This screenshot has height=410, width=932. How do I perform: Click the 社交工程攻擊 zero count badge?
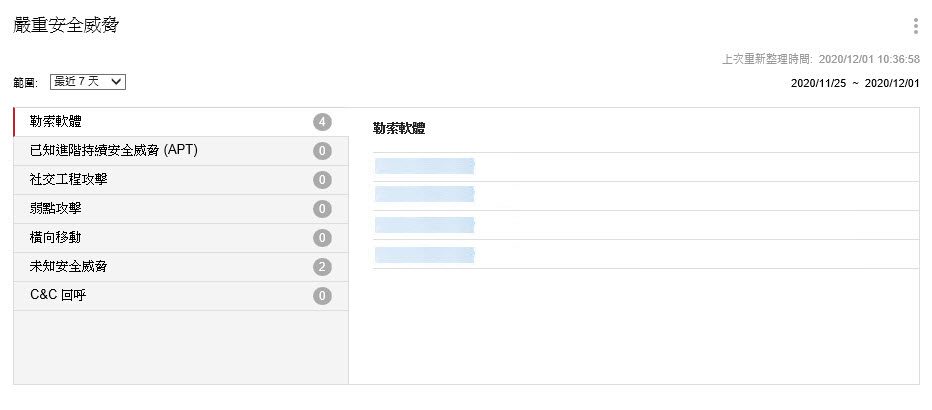click(x=322, y=180)
